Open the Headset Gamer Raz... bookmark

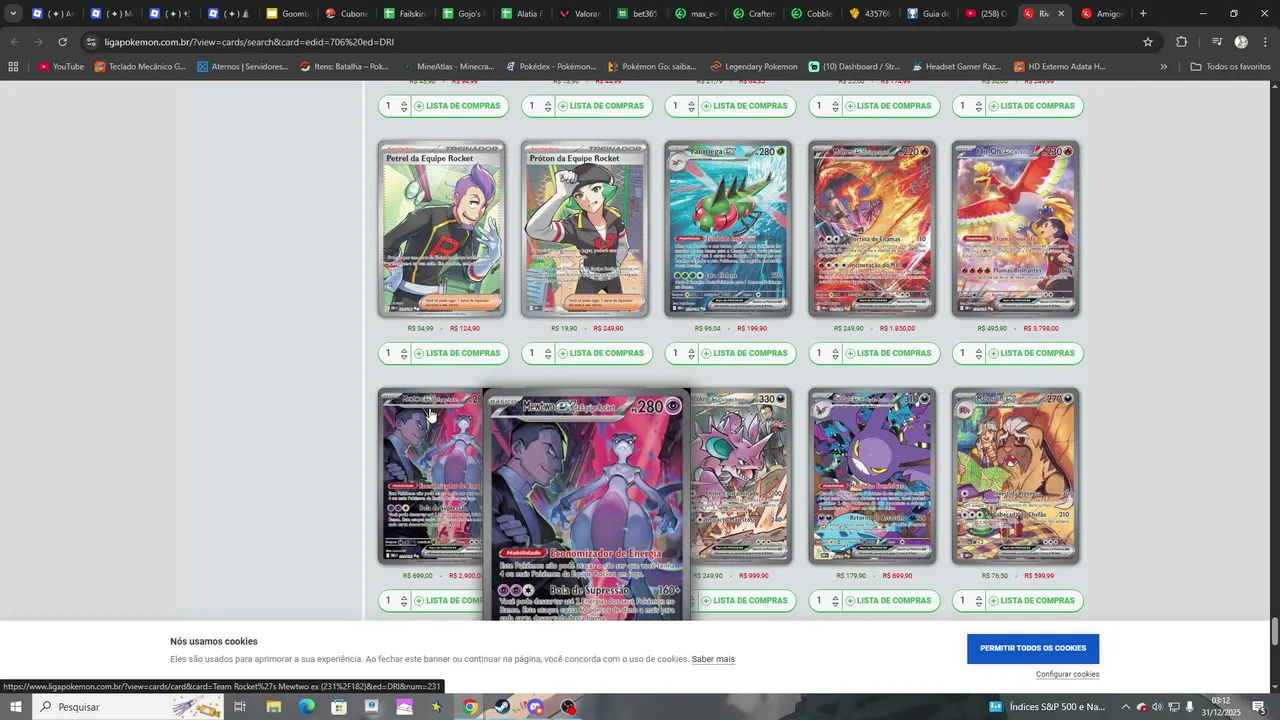[x=954, y=67]
